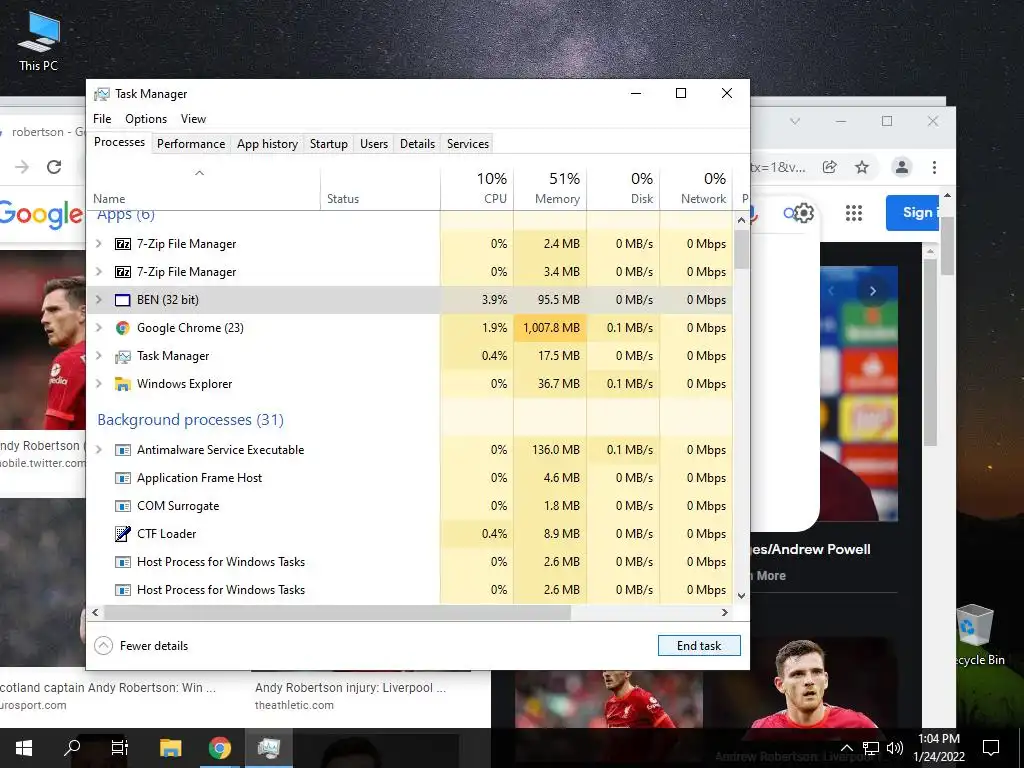The width and height of the screenshot is (1024, 768).
Task: Open taskbar search magnifier
Action: [72, 748]
